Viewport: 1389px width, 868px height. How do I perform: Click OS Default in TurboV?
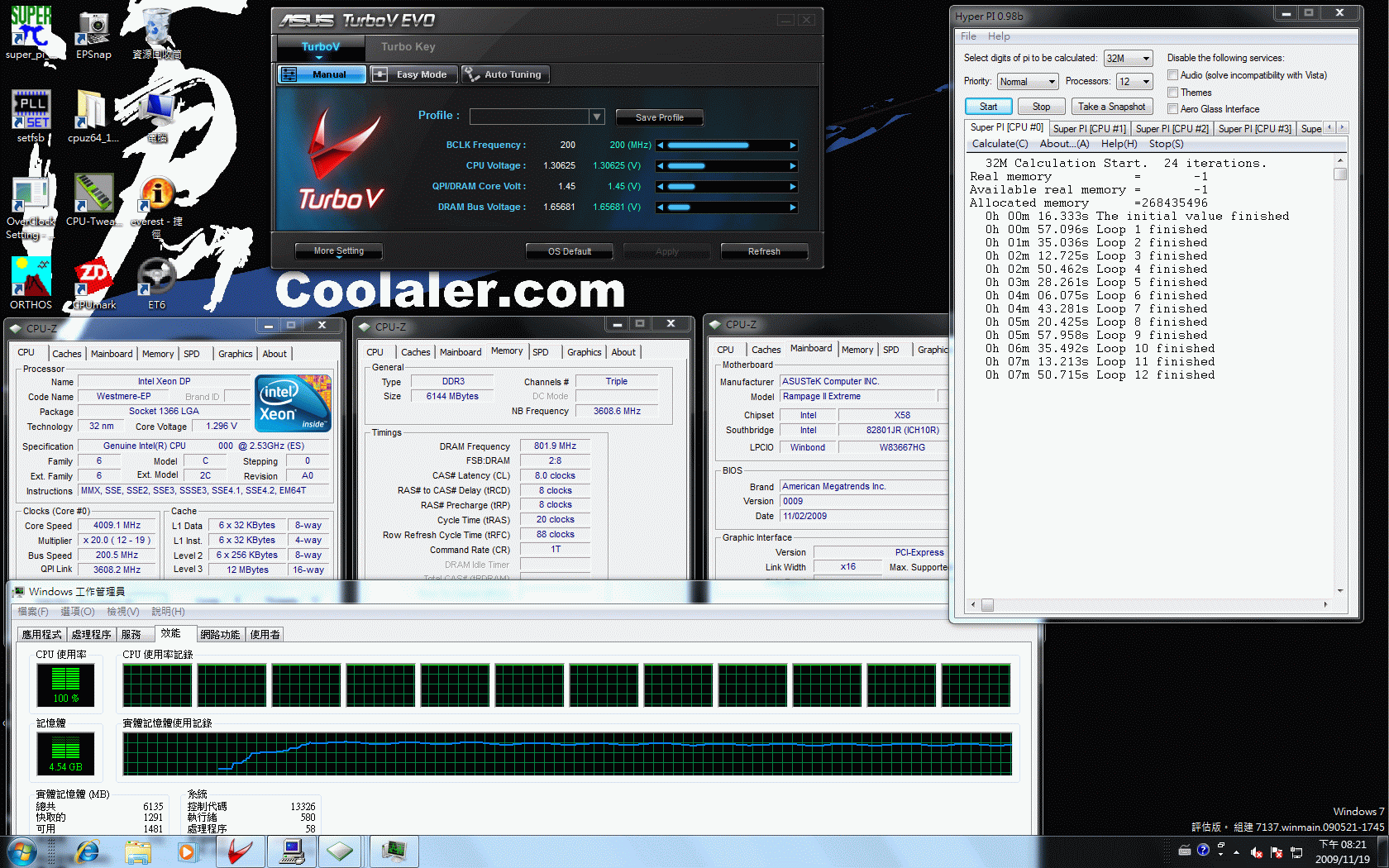tap(570, 251)
